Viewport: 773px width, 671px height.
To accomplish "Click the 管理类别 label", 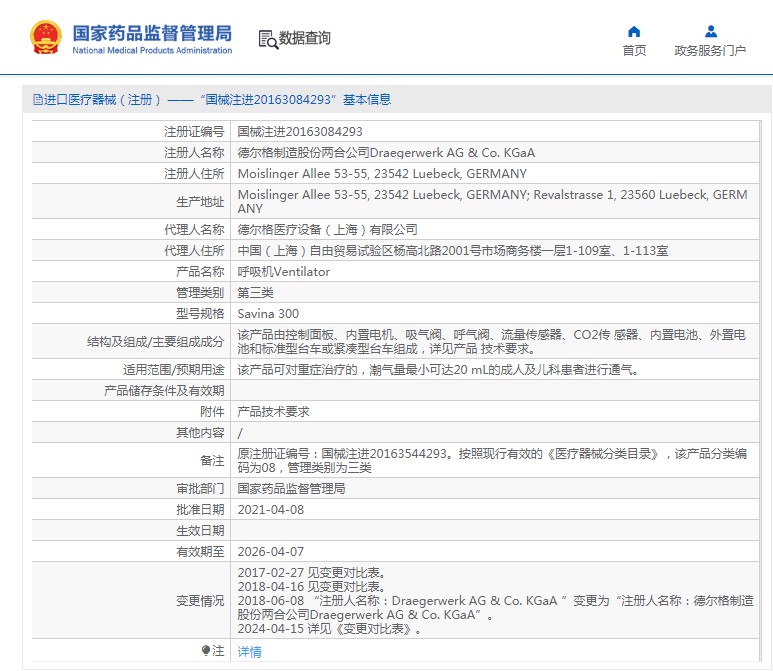I will pyautogui.click(x=200, y=293).
